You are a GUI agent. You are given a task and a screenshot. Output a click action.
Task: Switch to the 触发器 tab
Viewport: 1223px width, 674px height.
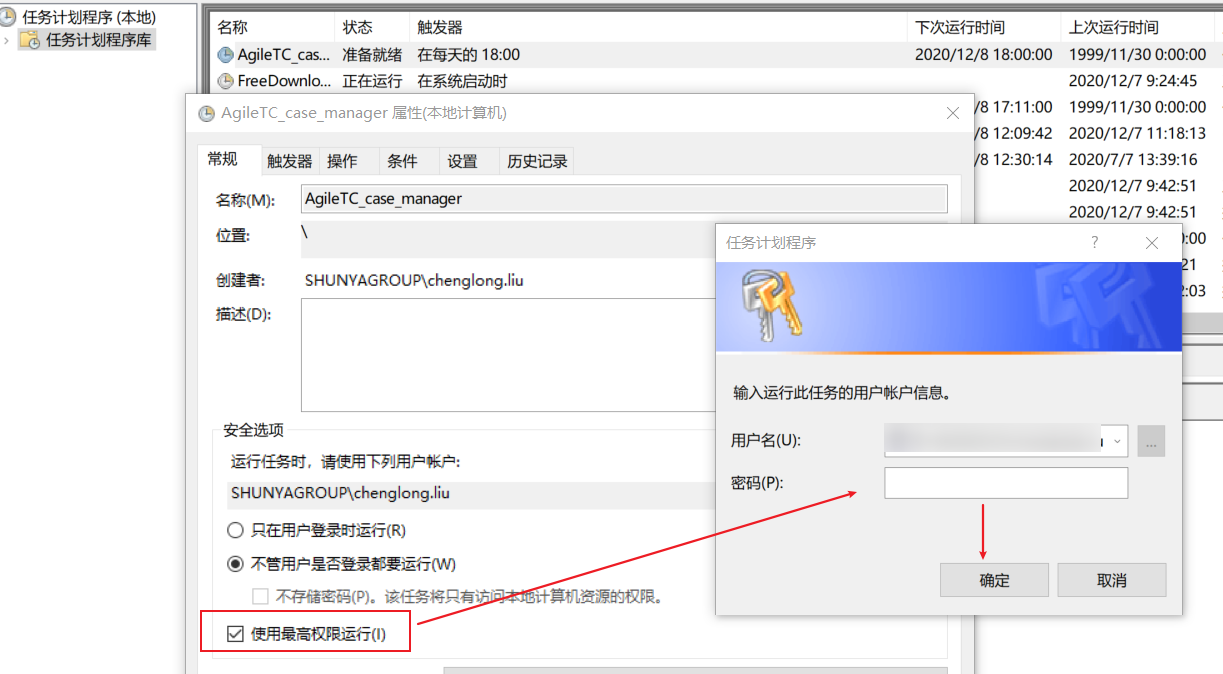pyautogui.click(x=288, y=160)
